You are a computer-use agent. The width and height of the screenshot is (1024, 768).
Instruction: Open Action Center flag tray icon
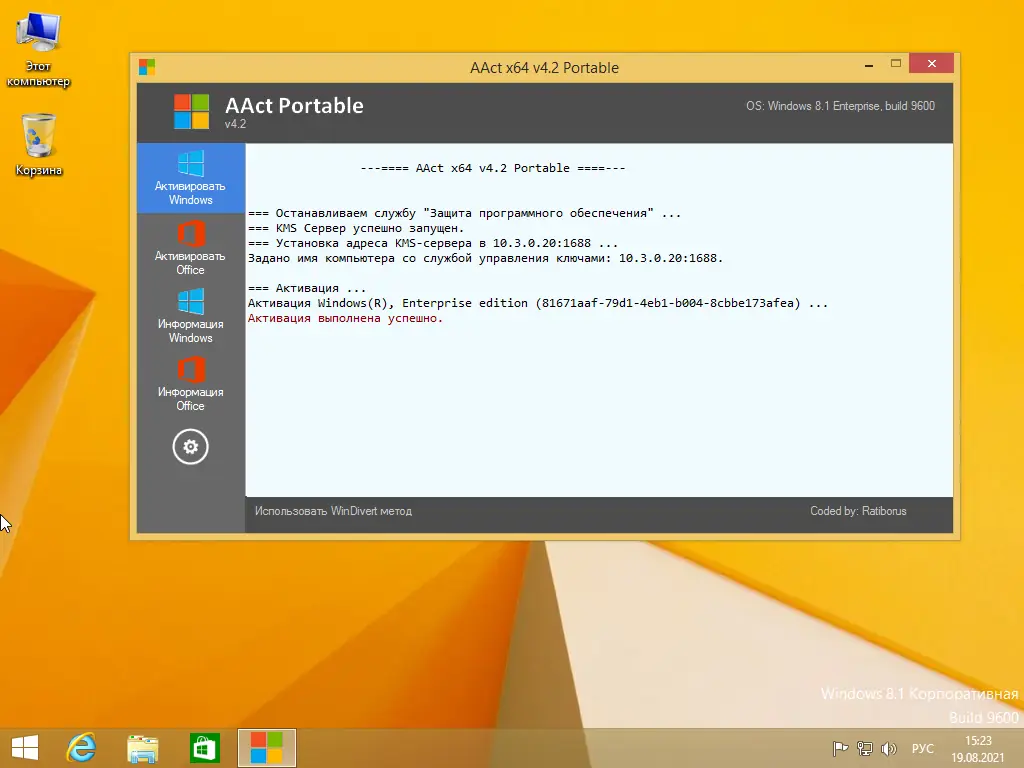point(840,748)
